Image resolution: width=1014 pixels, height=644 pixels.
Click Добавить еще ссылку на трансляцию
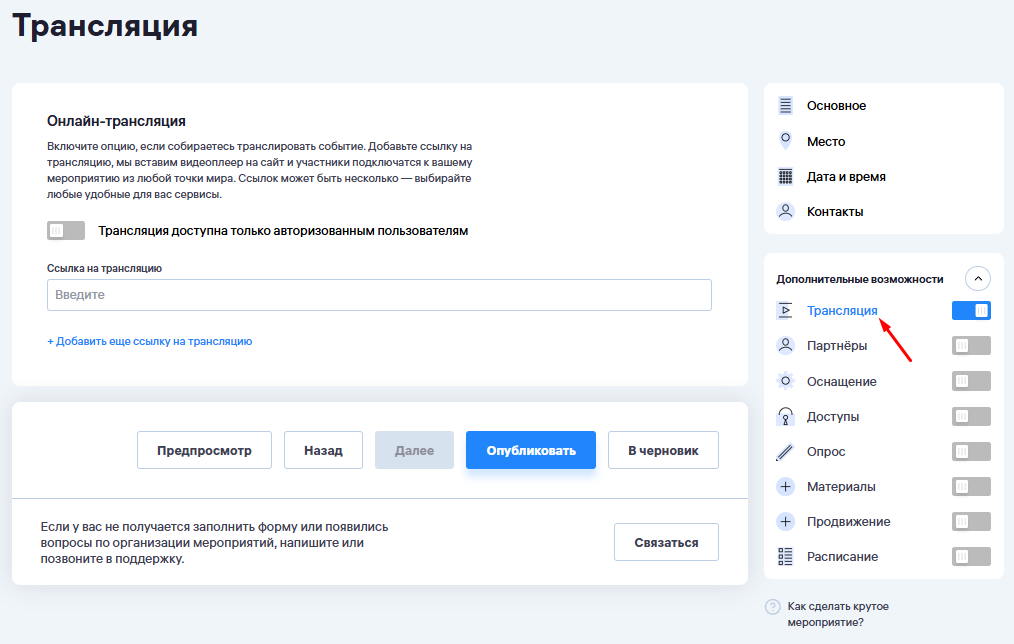click(150, 341)
